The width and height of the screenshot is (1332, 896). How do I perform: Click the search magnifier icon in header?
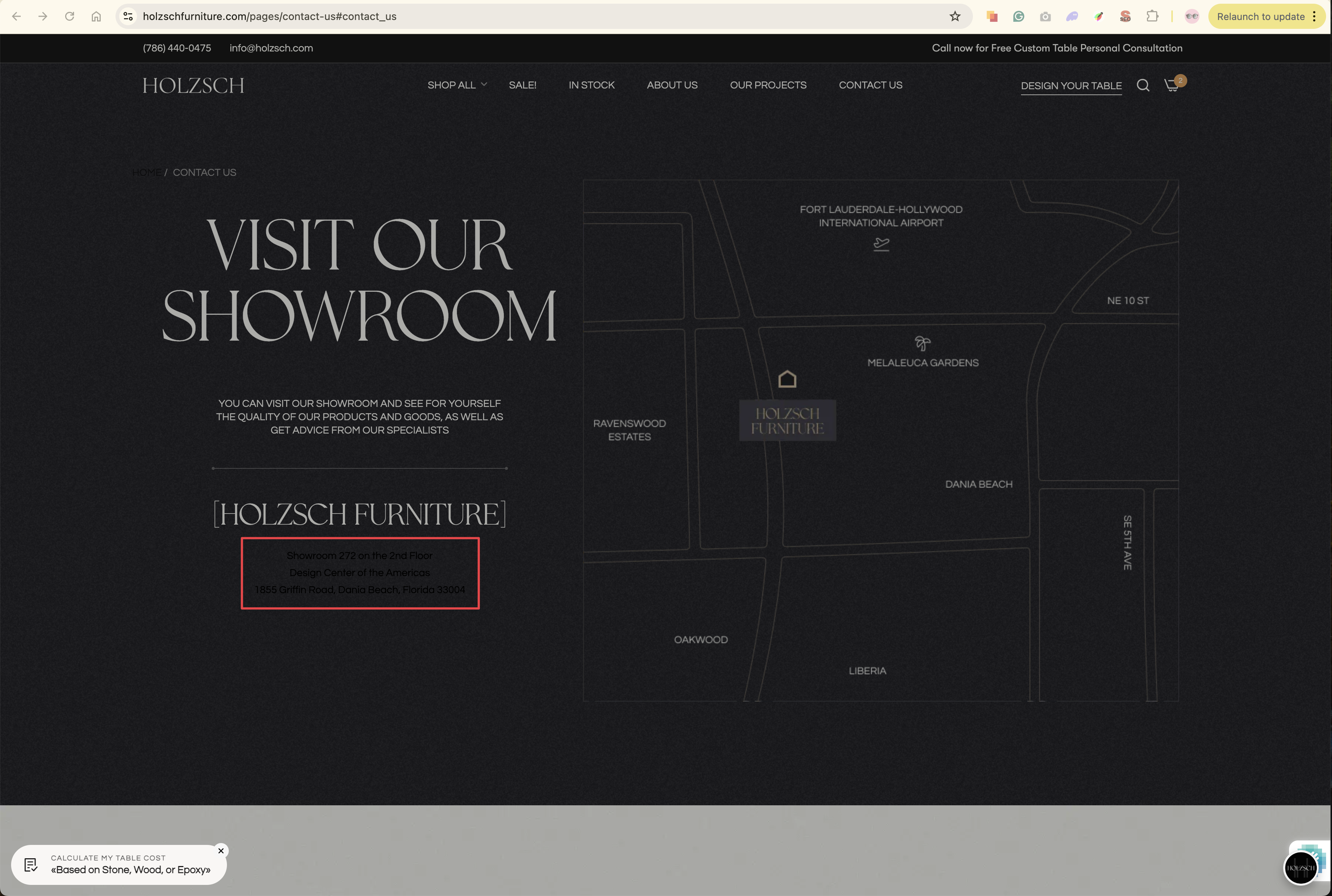1142,85
